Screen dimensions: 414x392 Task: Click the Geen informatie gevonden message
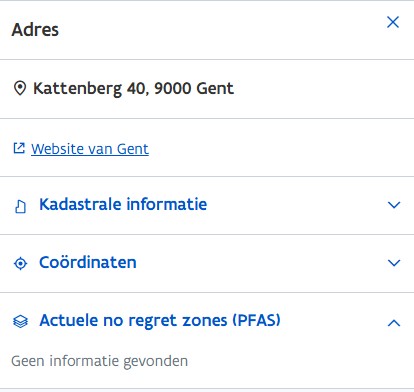pos(100,361)
